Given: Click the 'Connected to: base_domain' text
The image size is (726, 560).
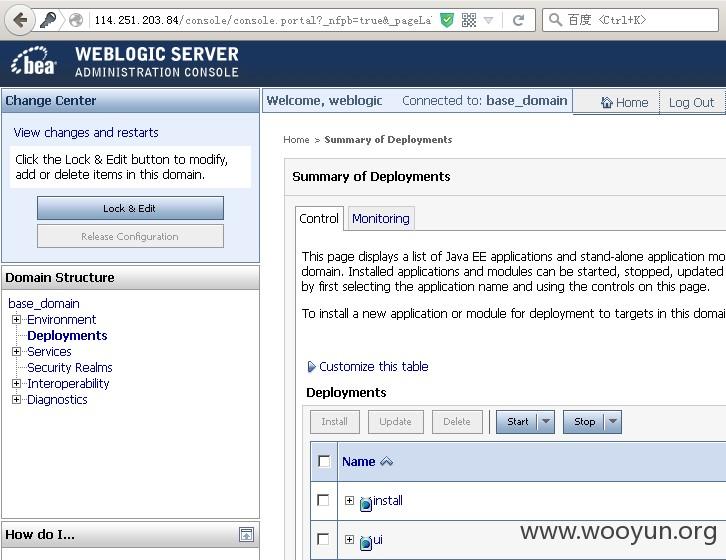Looking at the screenshot, I should click(x=484, y=101).
